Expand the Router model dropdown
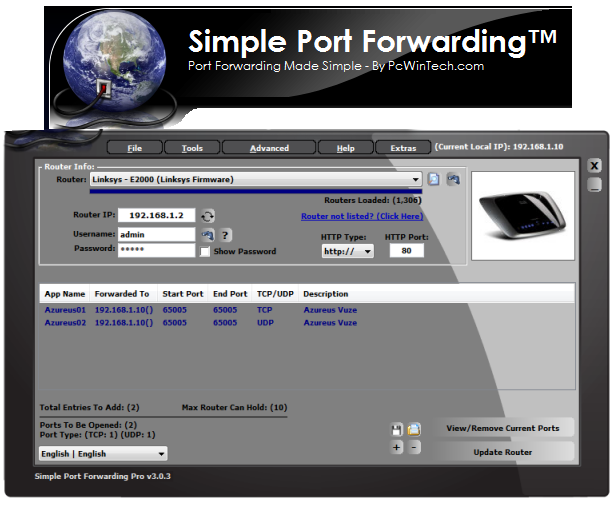This screenshot has height=512, width=610. (256, 179)
